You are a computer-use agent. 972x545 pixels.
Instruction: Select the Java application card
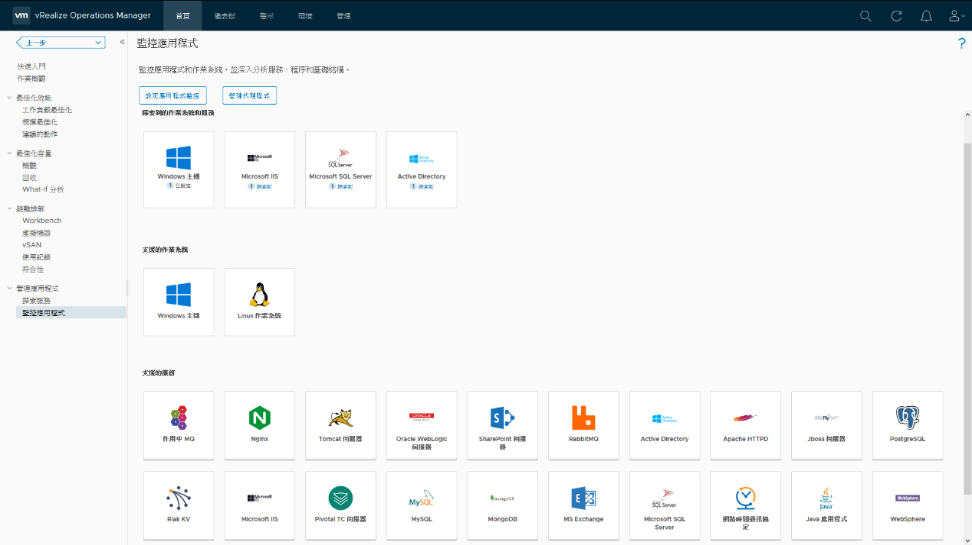click(x=826, y=505)
